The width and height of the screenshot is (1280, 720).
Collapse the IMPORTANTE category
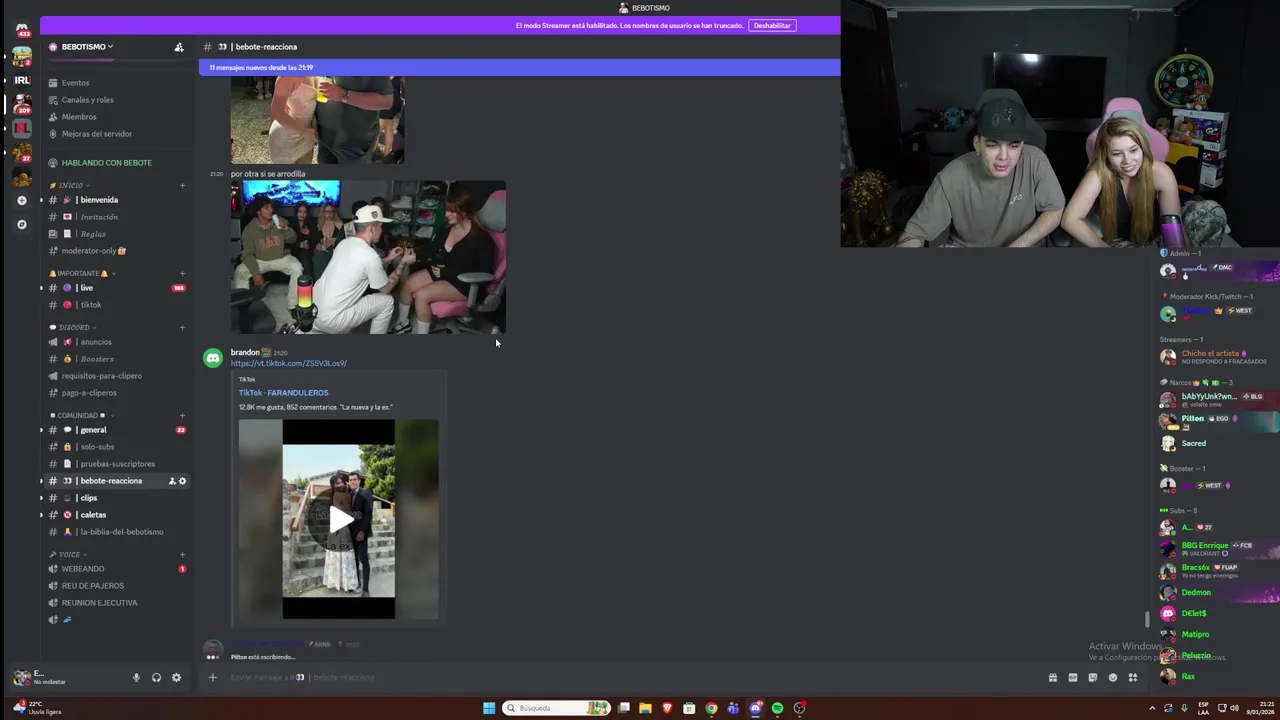pos(82,273)
